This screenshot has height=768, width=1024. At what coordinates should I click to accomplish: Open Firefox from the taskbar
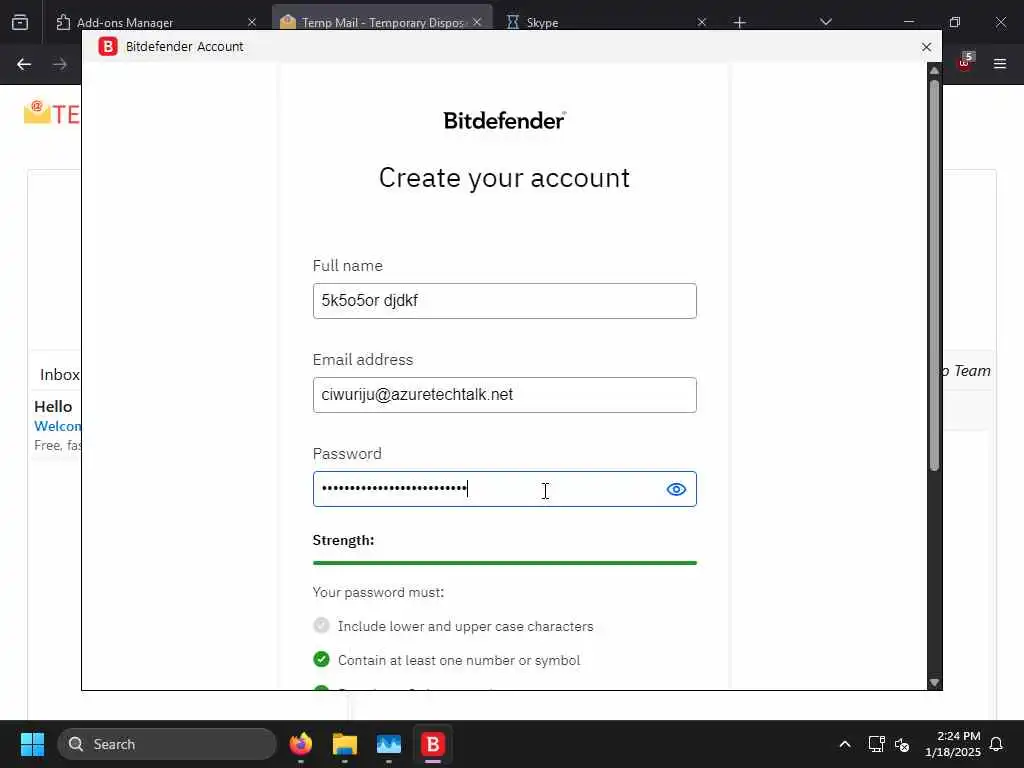300,744
